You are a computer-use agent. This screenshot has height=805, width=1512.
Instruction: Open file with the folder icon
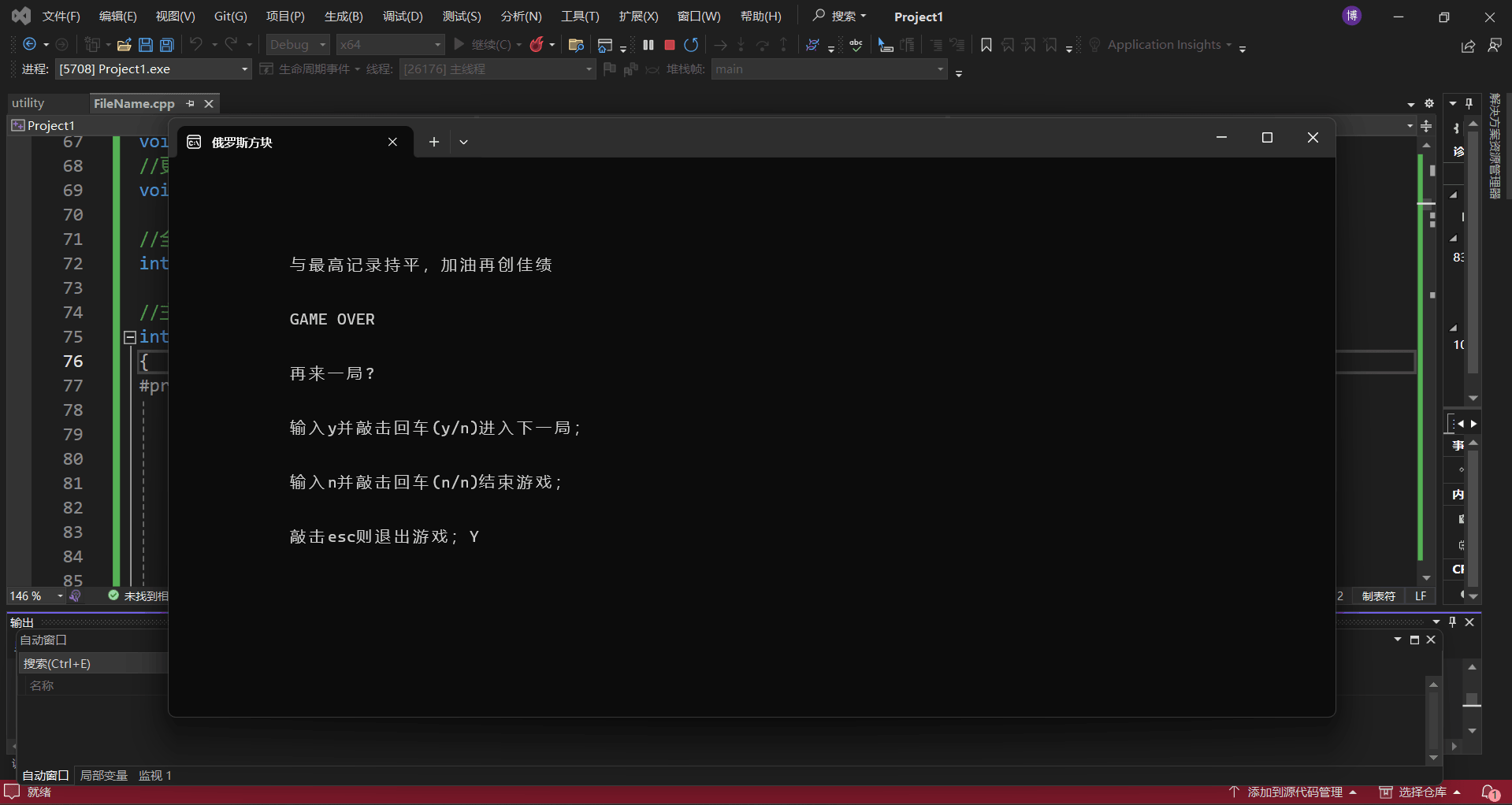[x=124, y=45]
